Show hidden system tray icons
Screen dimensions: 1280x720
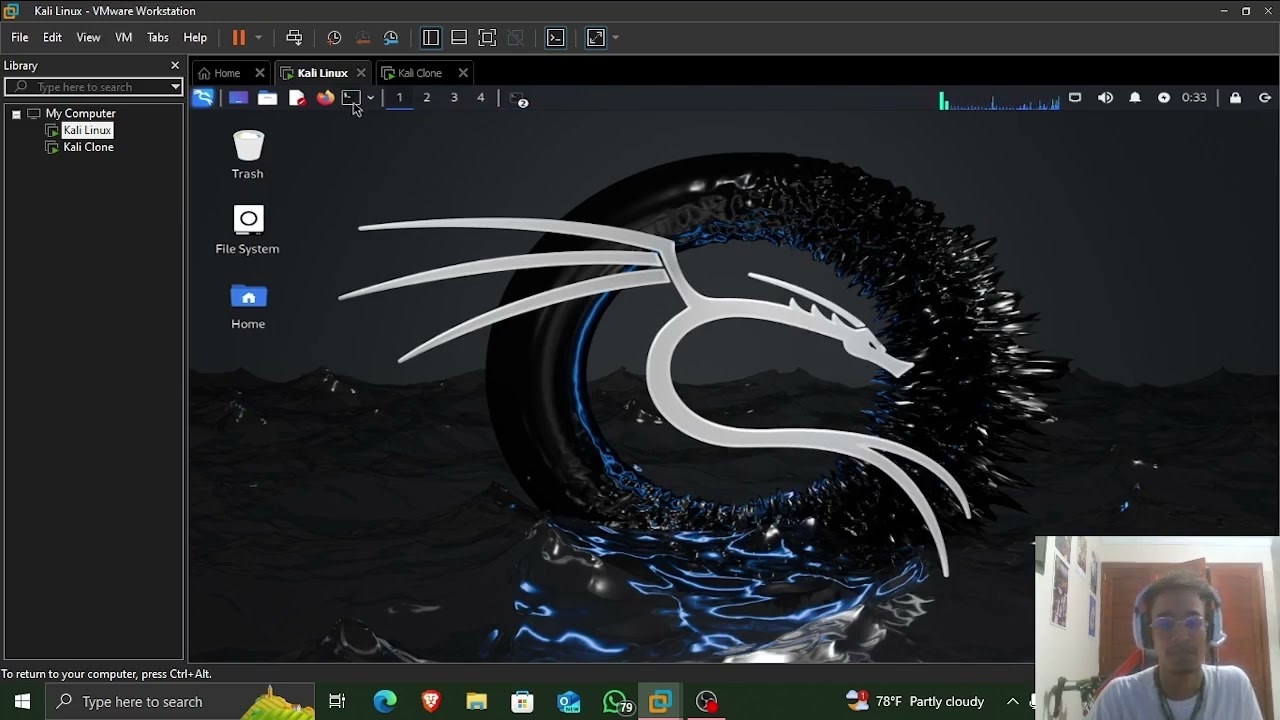pos(1013,702)
